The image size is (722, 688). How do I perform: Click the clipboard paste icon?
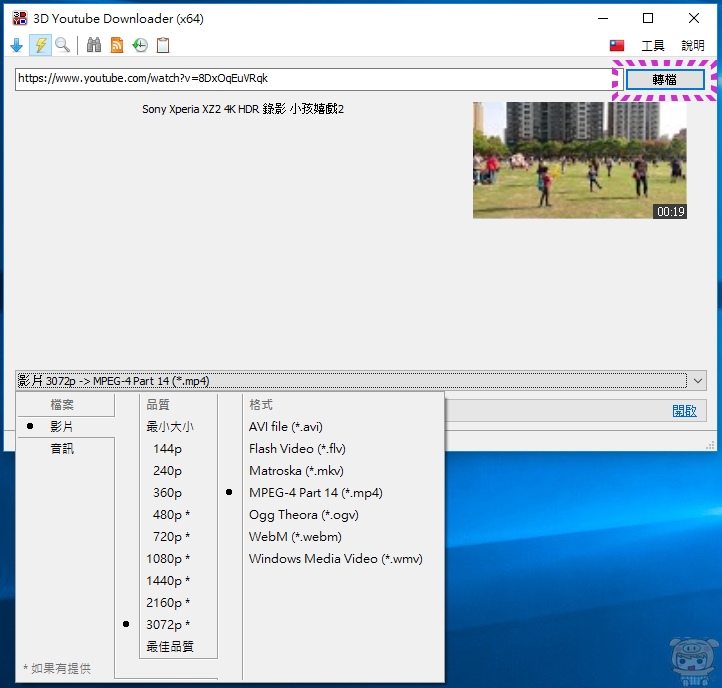[x=163, y=45]
